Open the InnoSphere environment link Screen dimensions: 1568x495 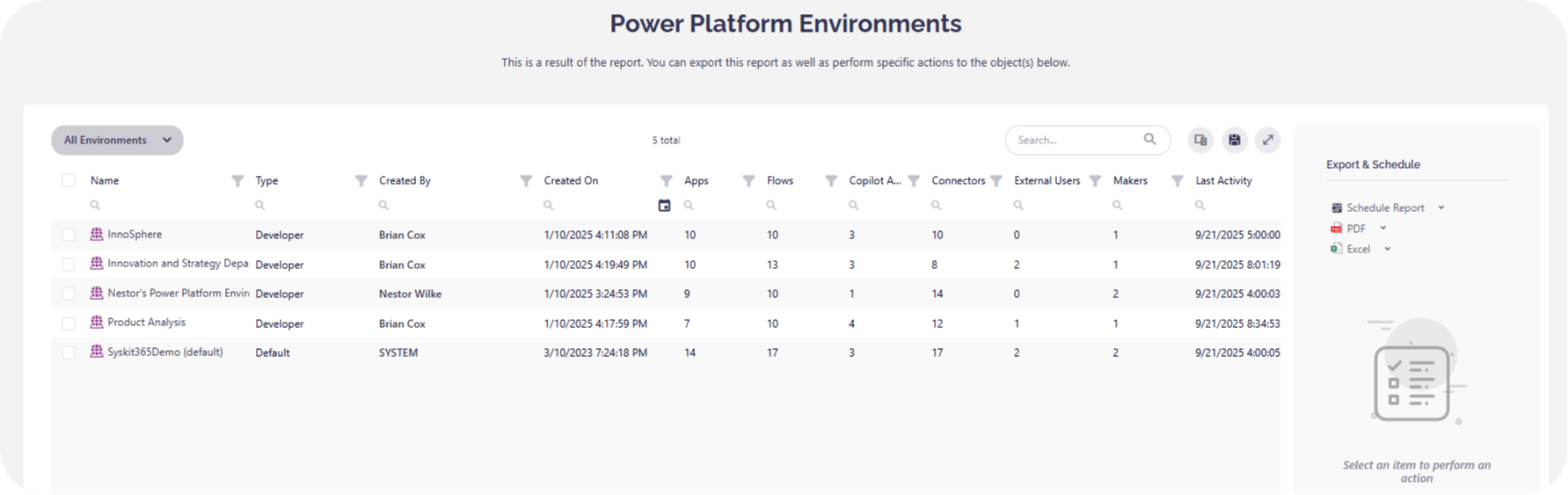(x=135, y=235)
